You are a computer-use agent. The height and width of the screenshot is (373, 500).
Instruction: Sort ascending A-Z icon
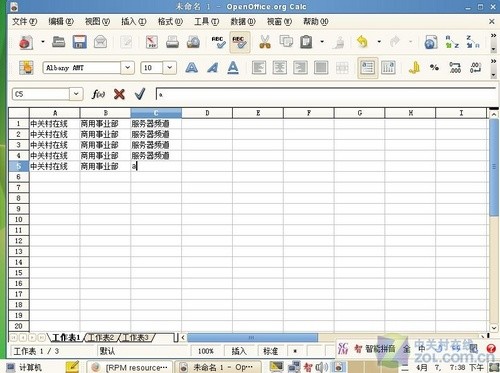pos(452,42)
